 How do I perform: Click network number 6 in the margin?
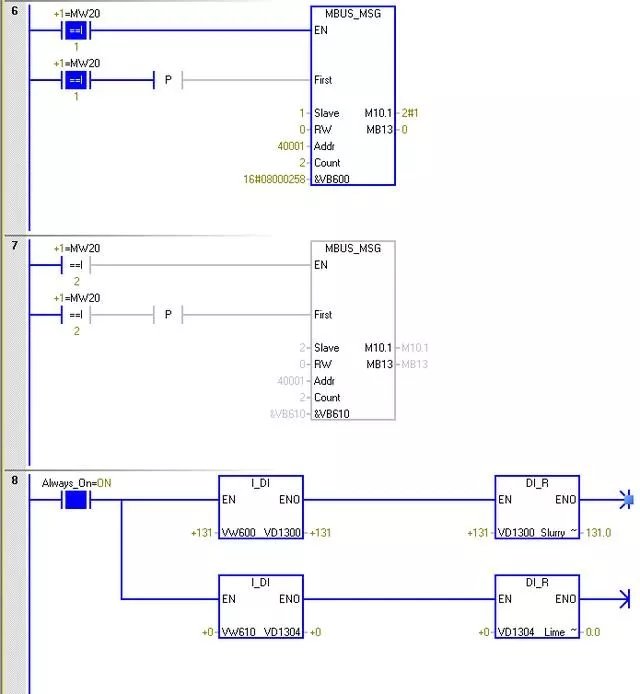point(14,11)
